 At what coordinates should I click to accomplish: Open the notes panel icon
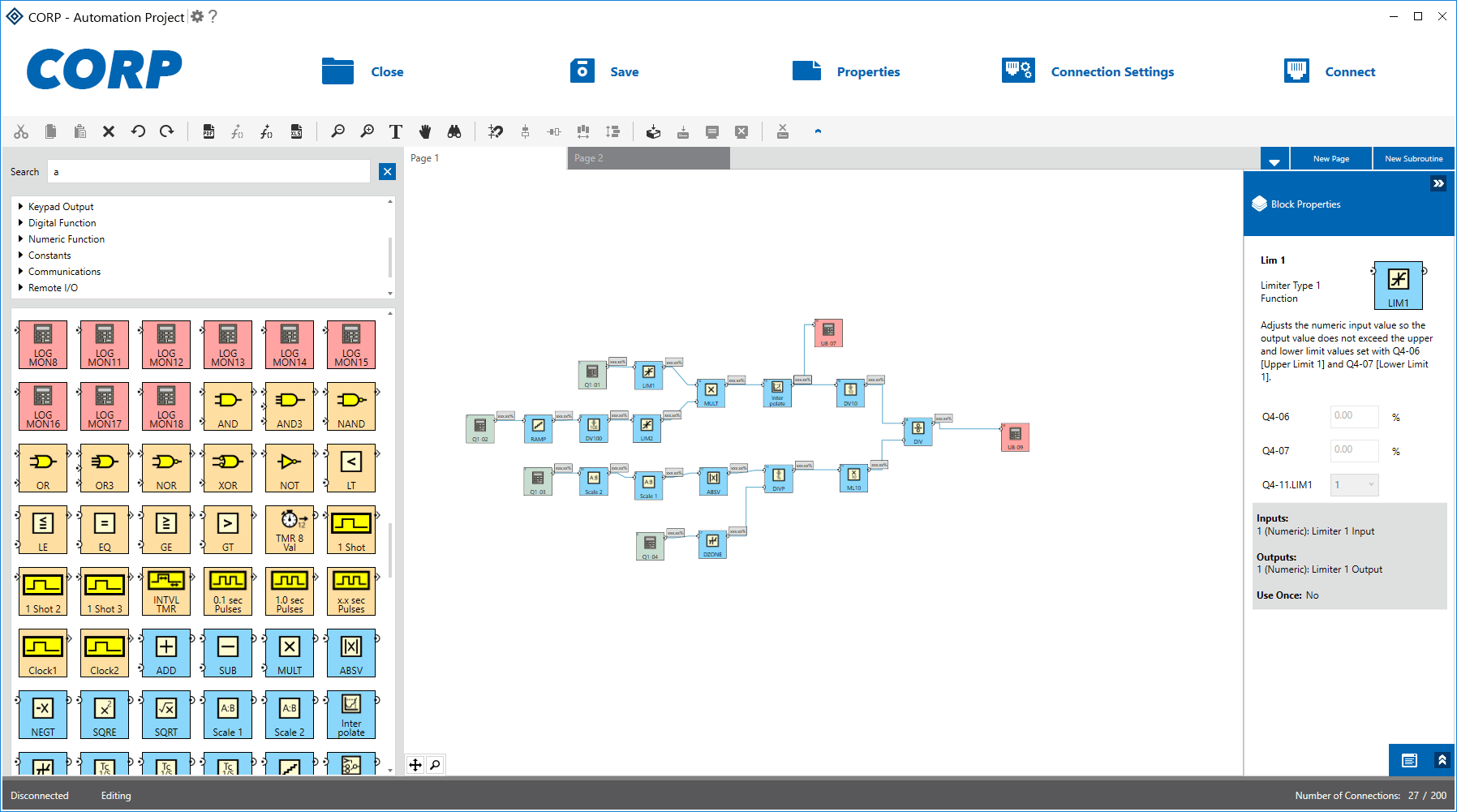(1409, 760)
